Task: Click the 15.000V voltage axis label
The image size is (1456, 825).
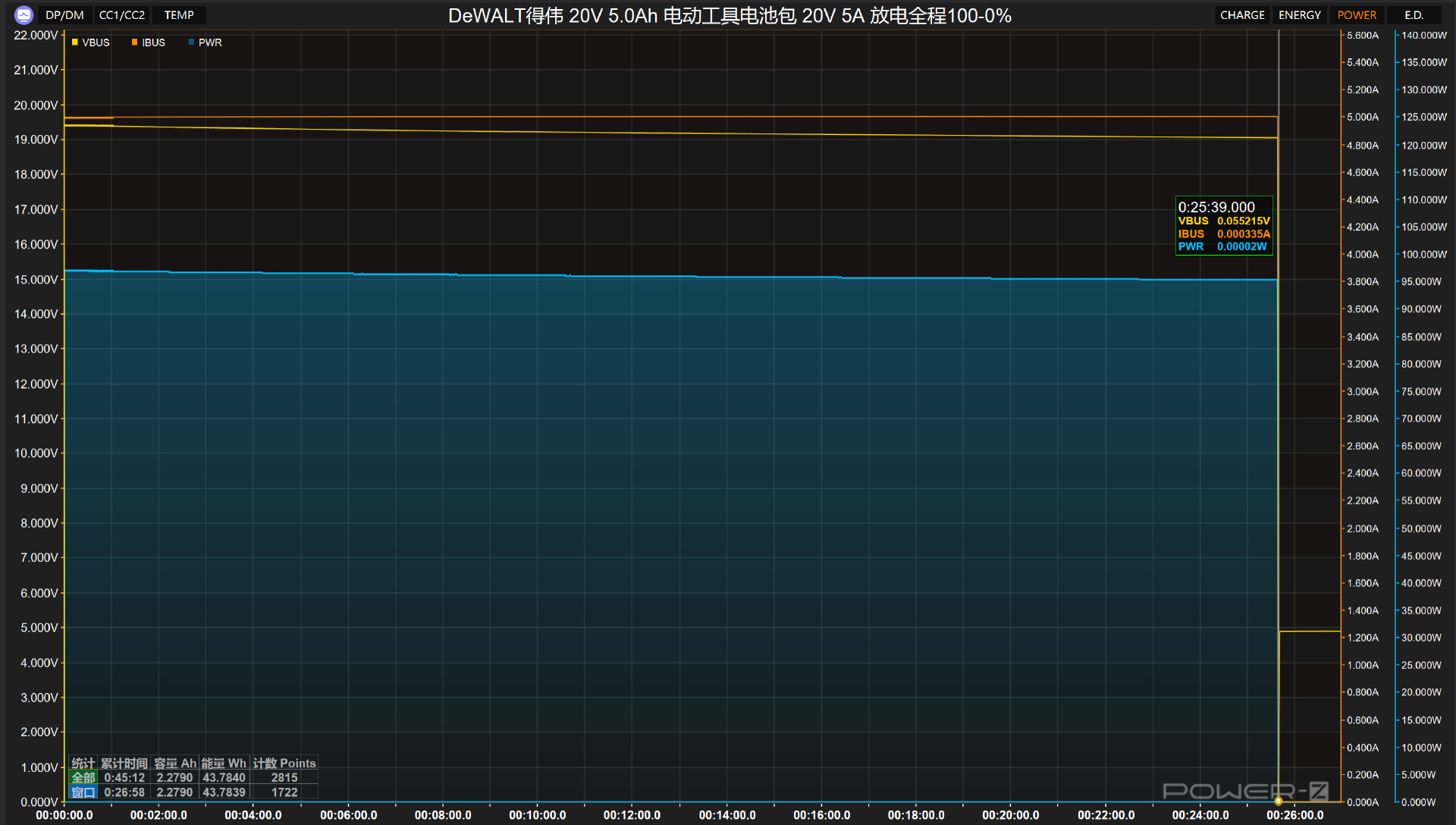Action: pyautogui.click(x=36, y=280)
